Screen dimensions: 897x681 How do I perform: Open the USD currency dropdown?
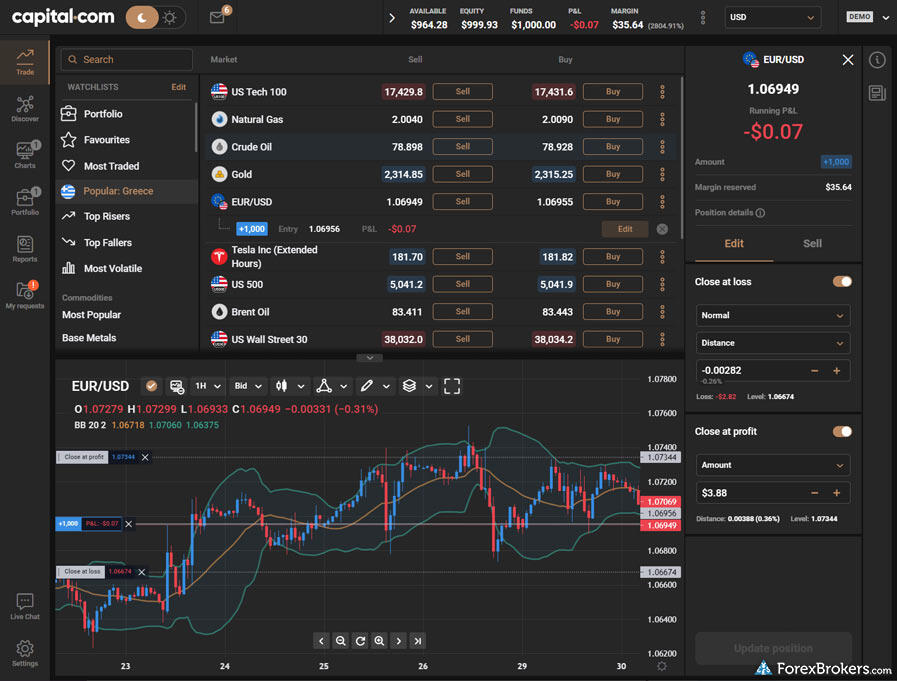773,17
